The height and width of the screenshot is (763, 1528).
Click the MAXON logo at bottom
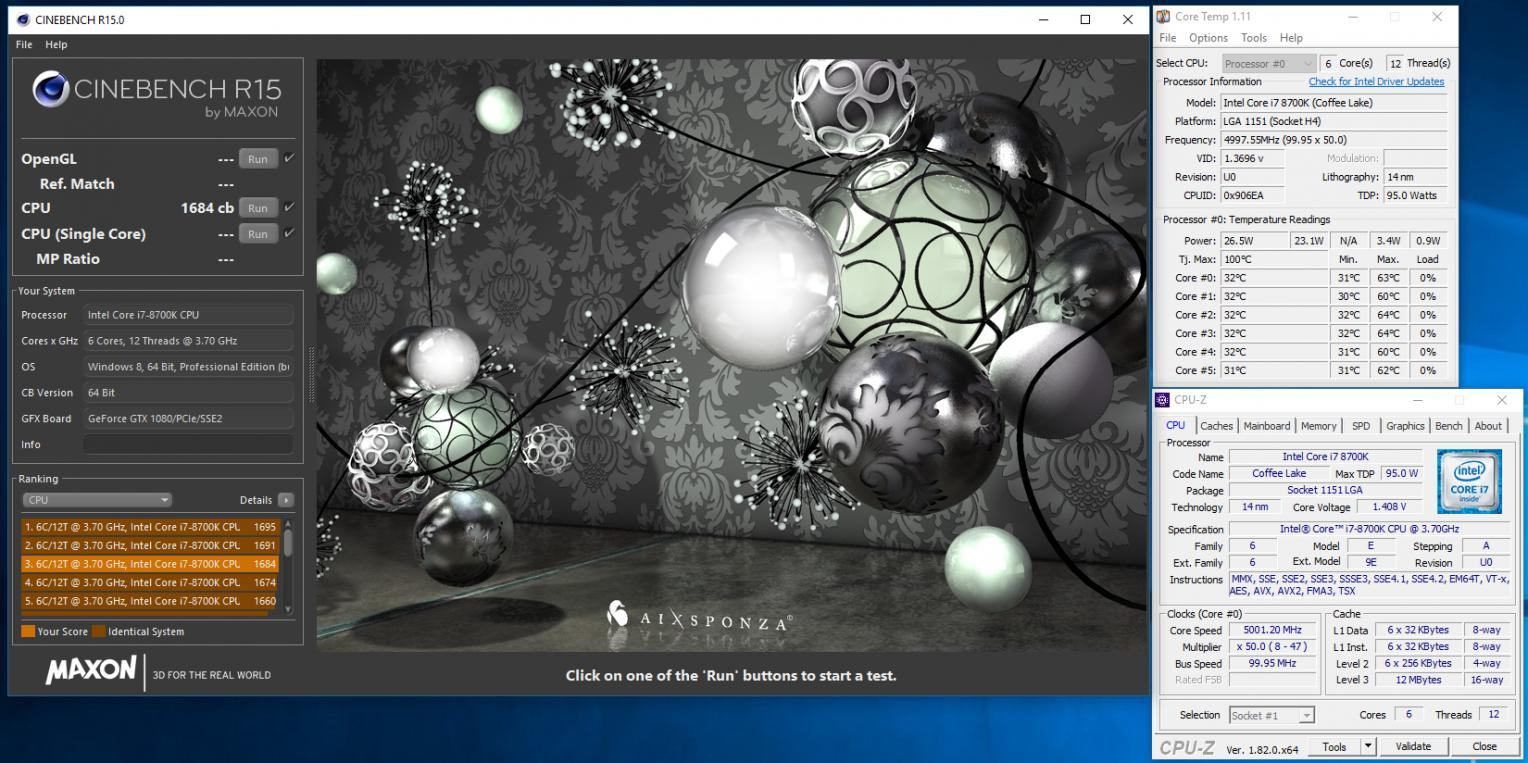[x=90, y=671]
